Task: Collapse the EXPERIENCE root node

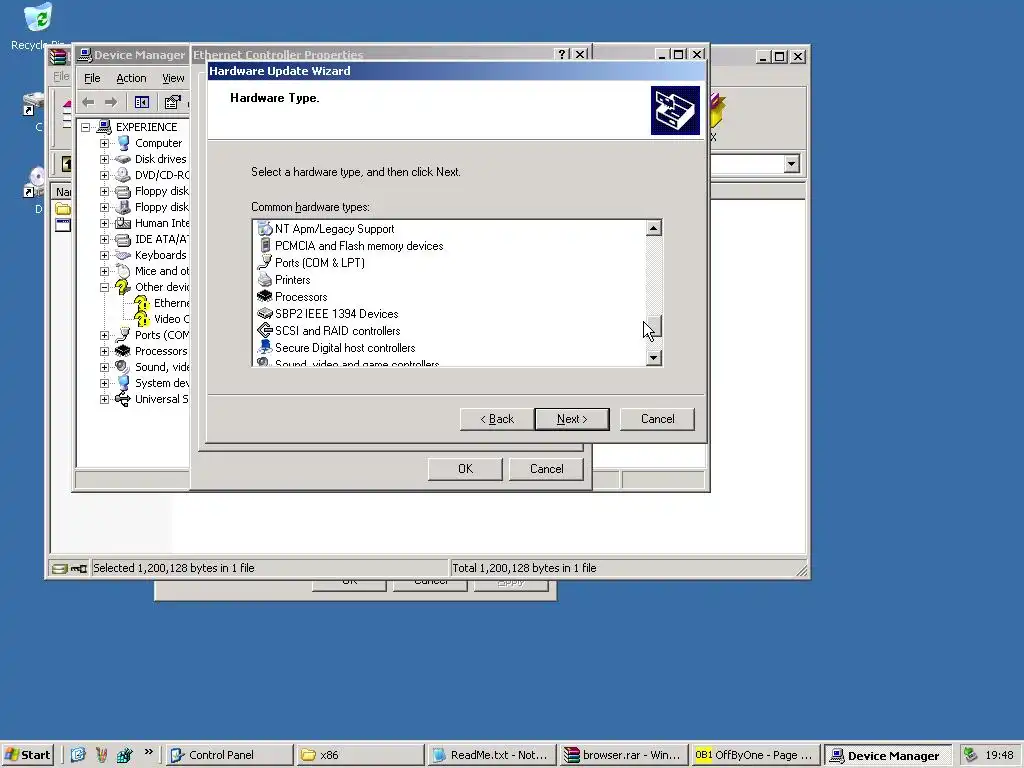Action: coord(86,127)
